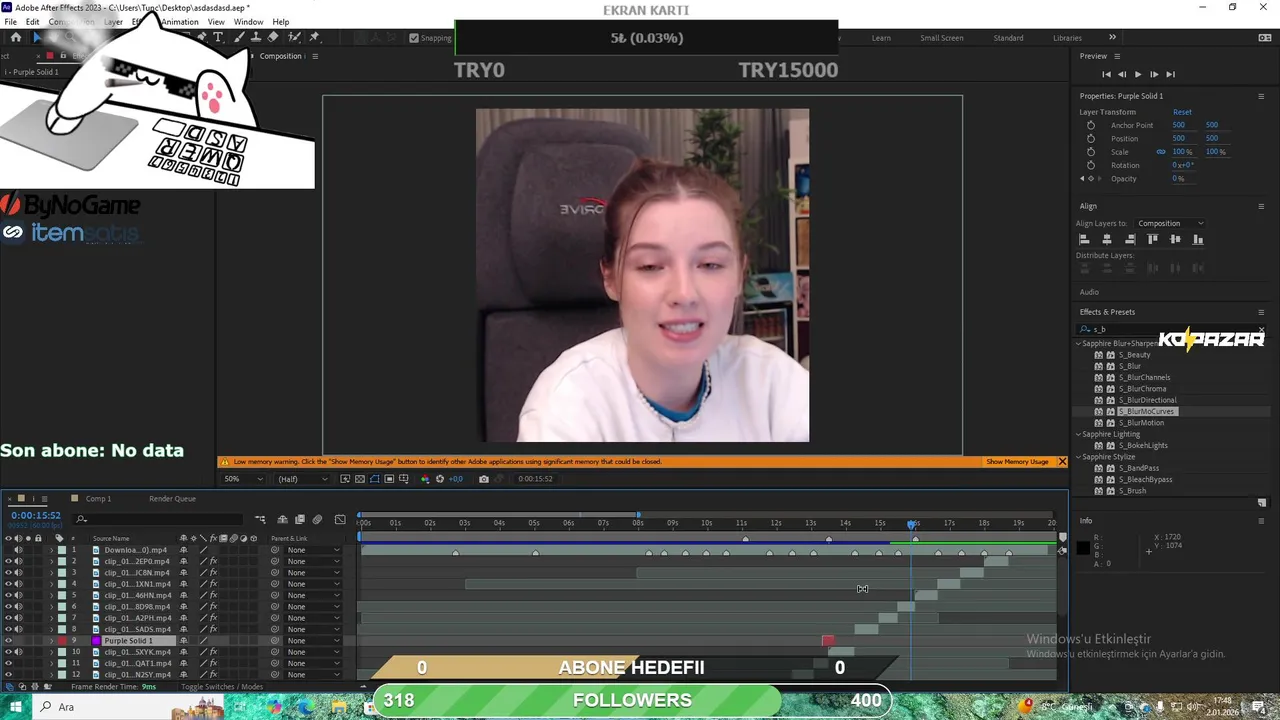Toggle Anchor Point stopwatch
This screenshot has width=1280, height=720.
pos(1091,125)
